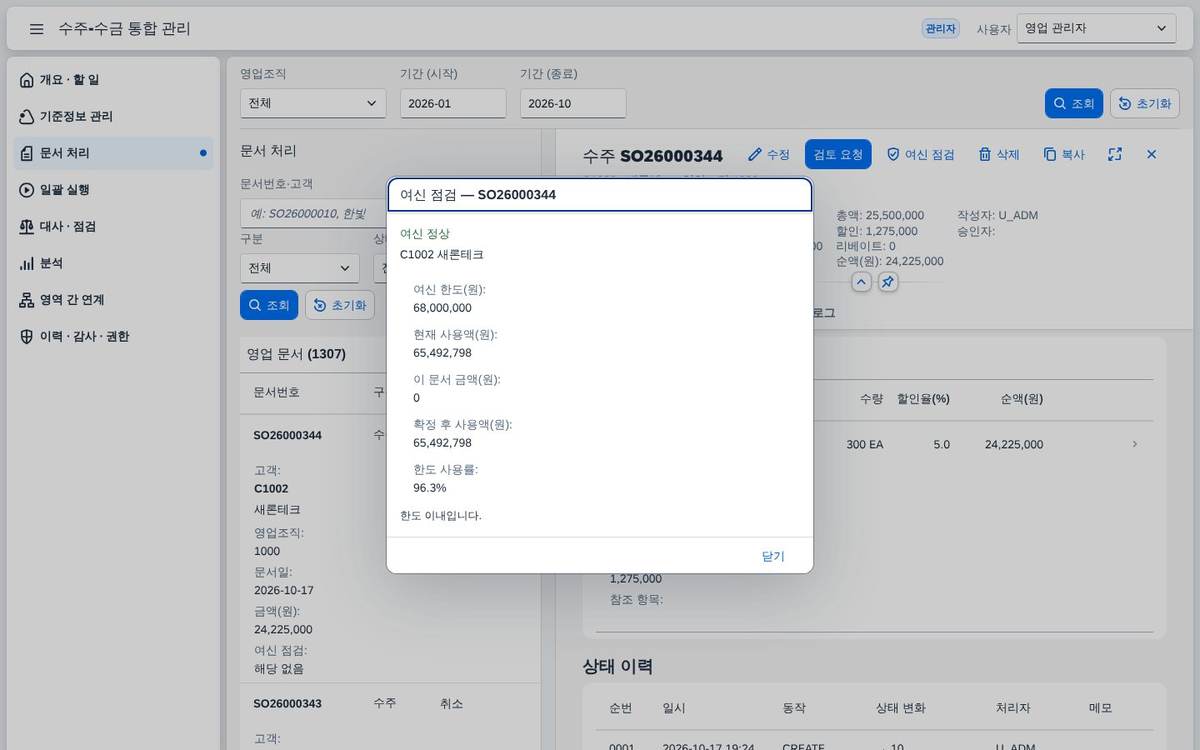Viewport: 1200px width, 750px height.
Task: Click the document icon beside 문서 처리
Action: click(x=27, y=153)
